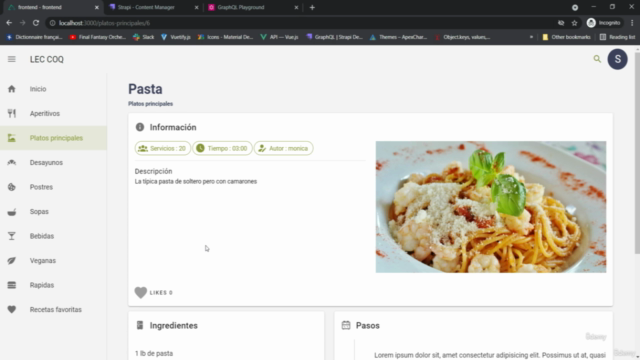The height and width of the screenshot is (360, 640).
Task: Click the browser forward arrow
Action: pos(22,23)
